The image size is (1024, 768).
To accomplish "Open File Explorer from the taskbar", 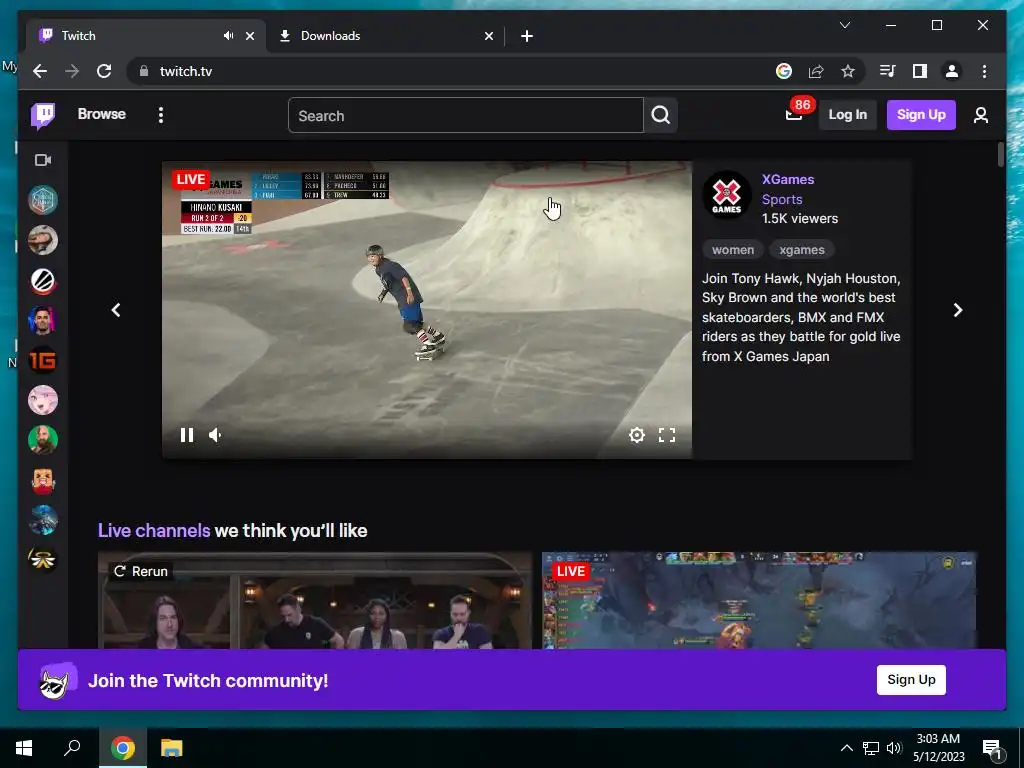I will 172,748.
